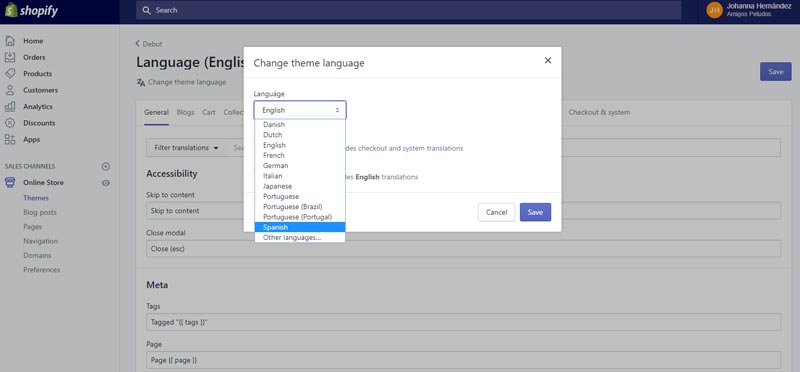Image resolution: width=800 pixels, height=372 pixels.
Task: Open the Blogs tab
Action: coord(185,112)
